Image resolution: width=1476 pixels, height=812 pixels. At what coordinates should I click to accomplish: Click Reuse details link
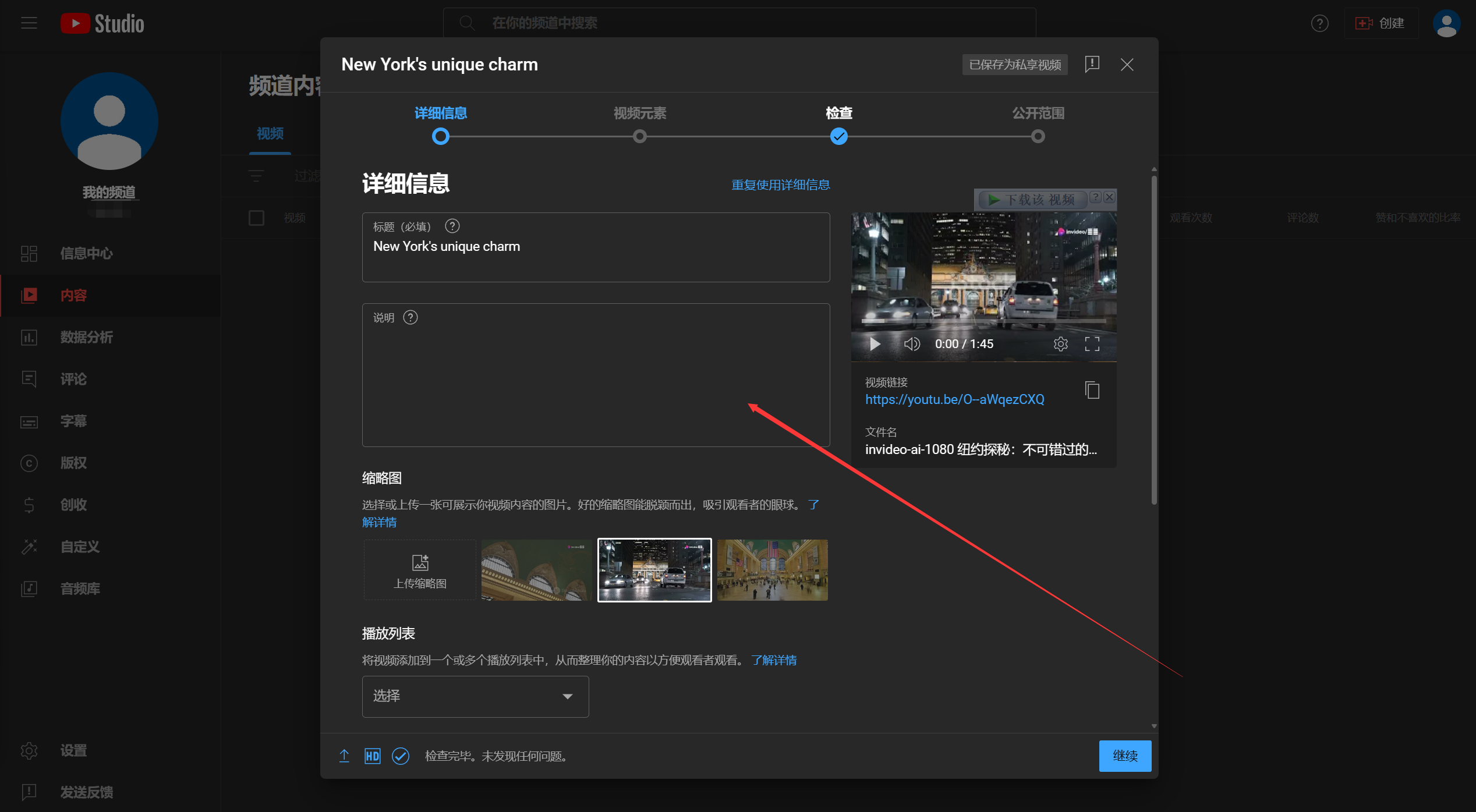[x=781, y=185]
